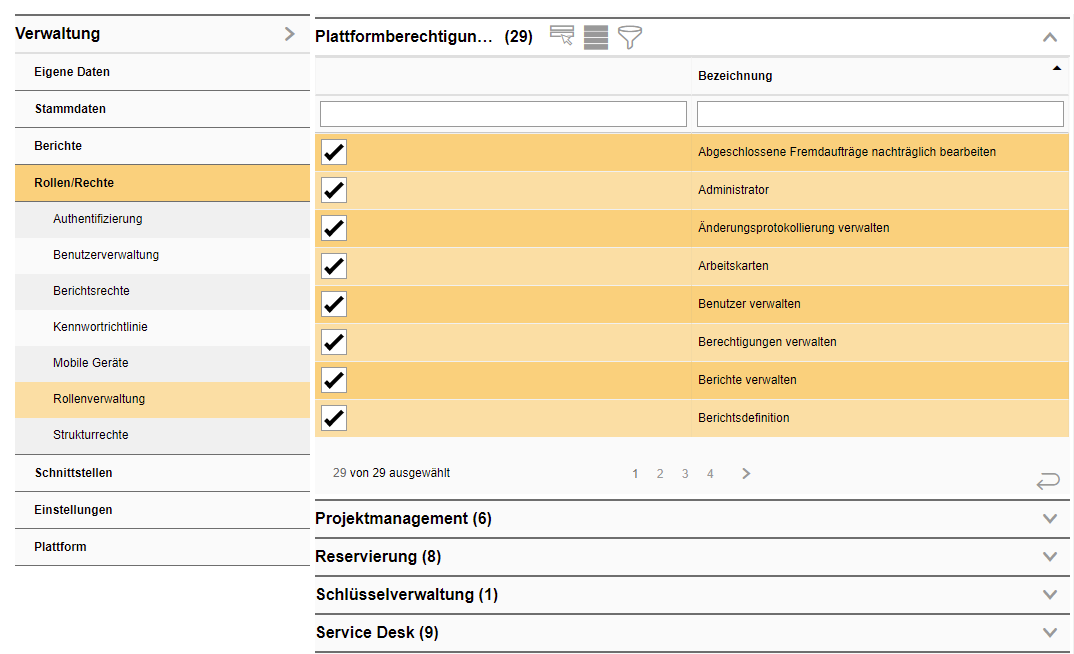Uncheck the Administrator row checkbox
This screenshot has width=1074, height=654.
(333, 190)
